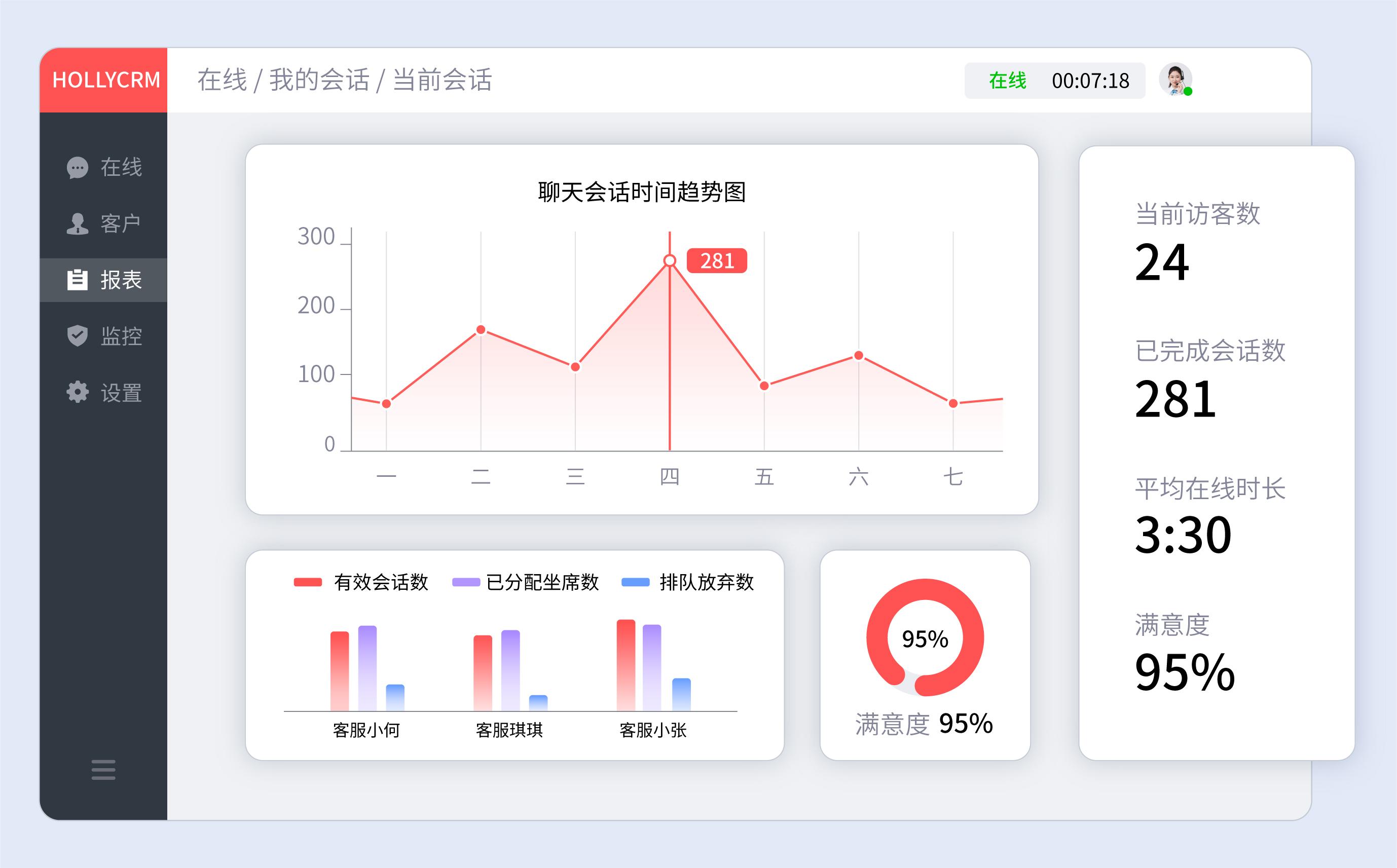Click the y-axis value 300
This screenshot has height=868, width=1397.
pos(316,237)
